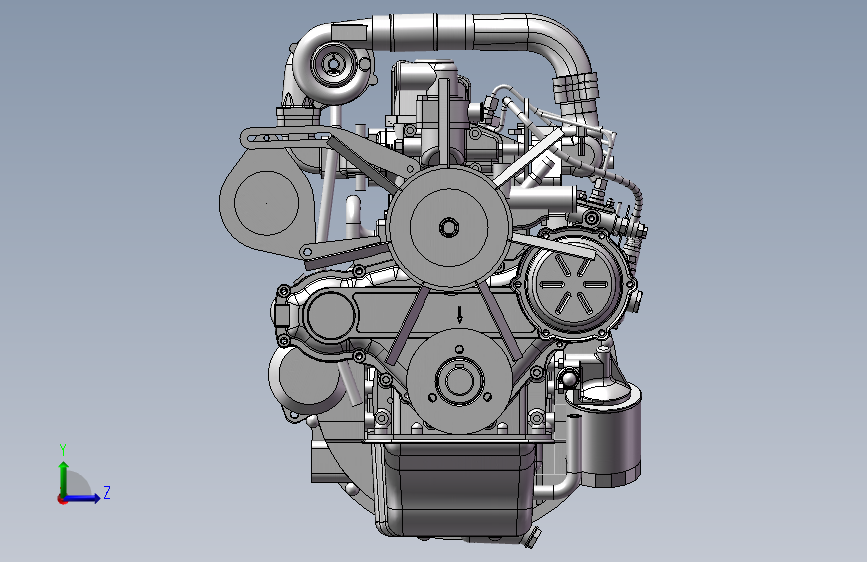867x562 pixels.
Task: Select the large central fan pulley
Action: 448,228
